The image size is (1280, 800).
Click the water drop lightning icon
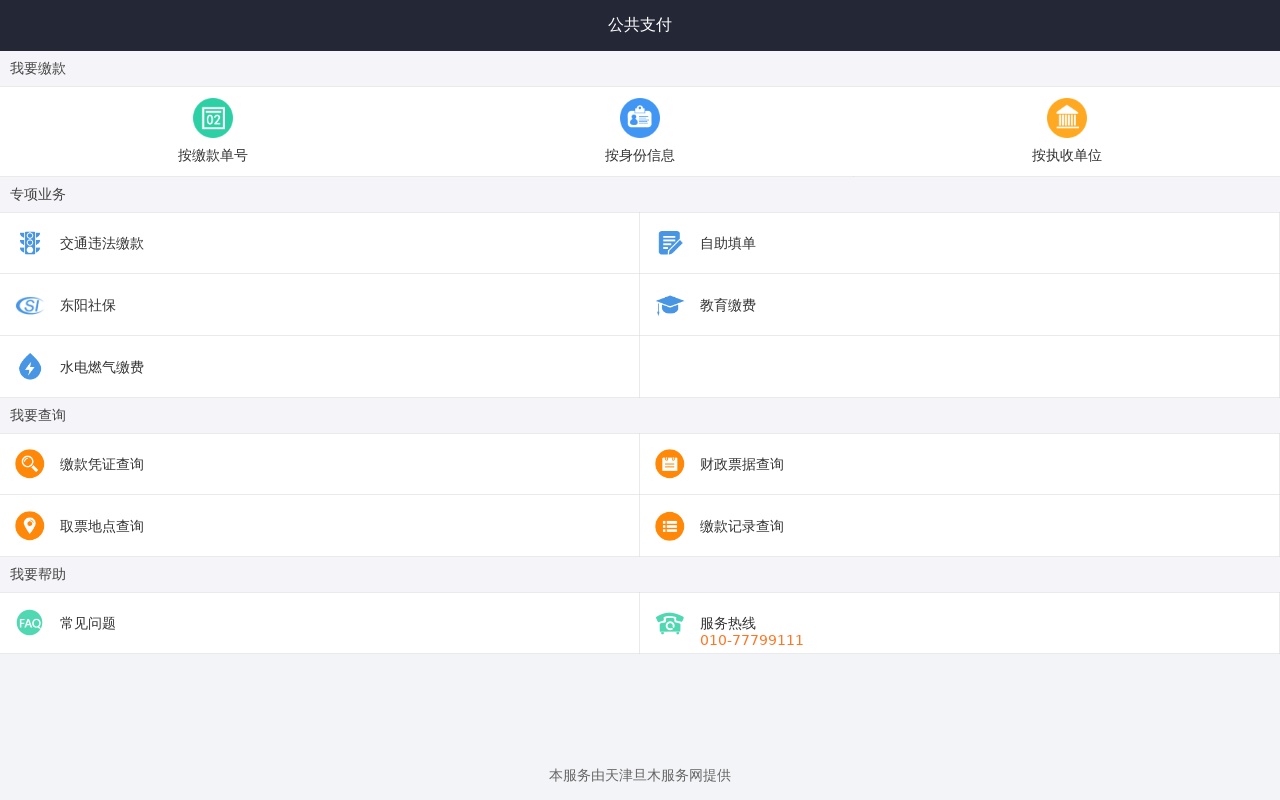tap(30, 367)
